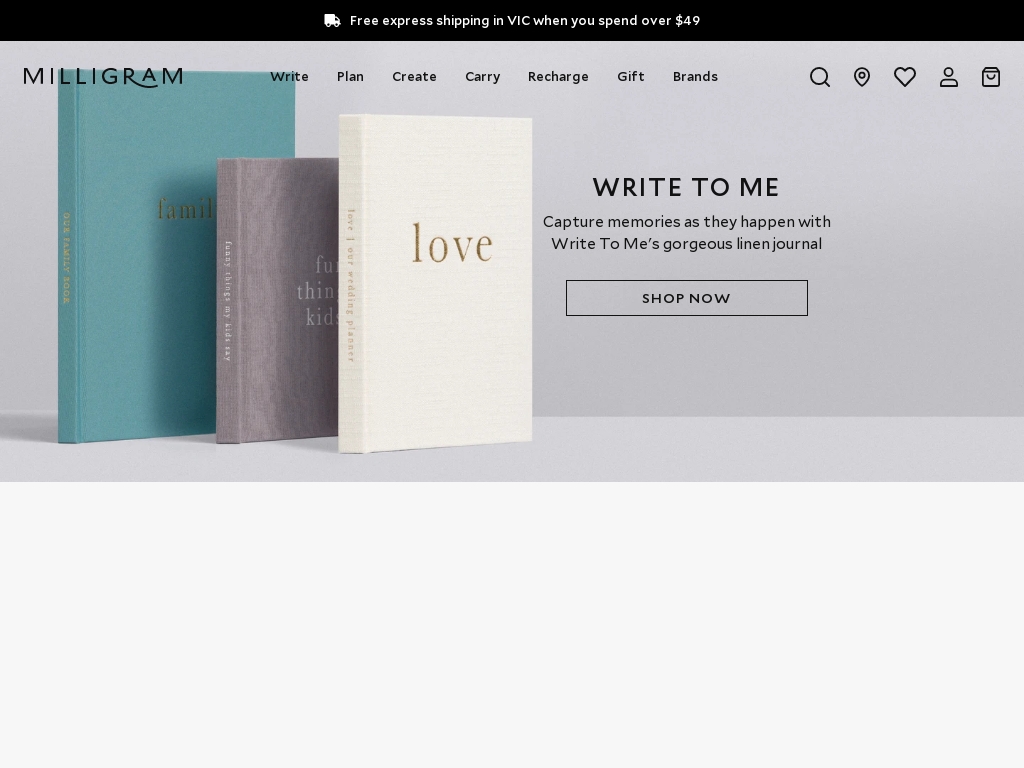Open the Plan menu

(350, 77)
